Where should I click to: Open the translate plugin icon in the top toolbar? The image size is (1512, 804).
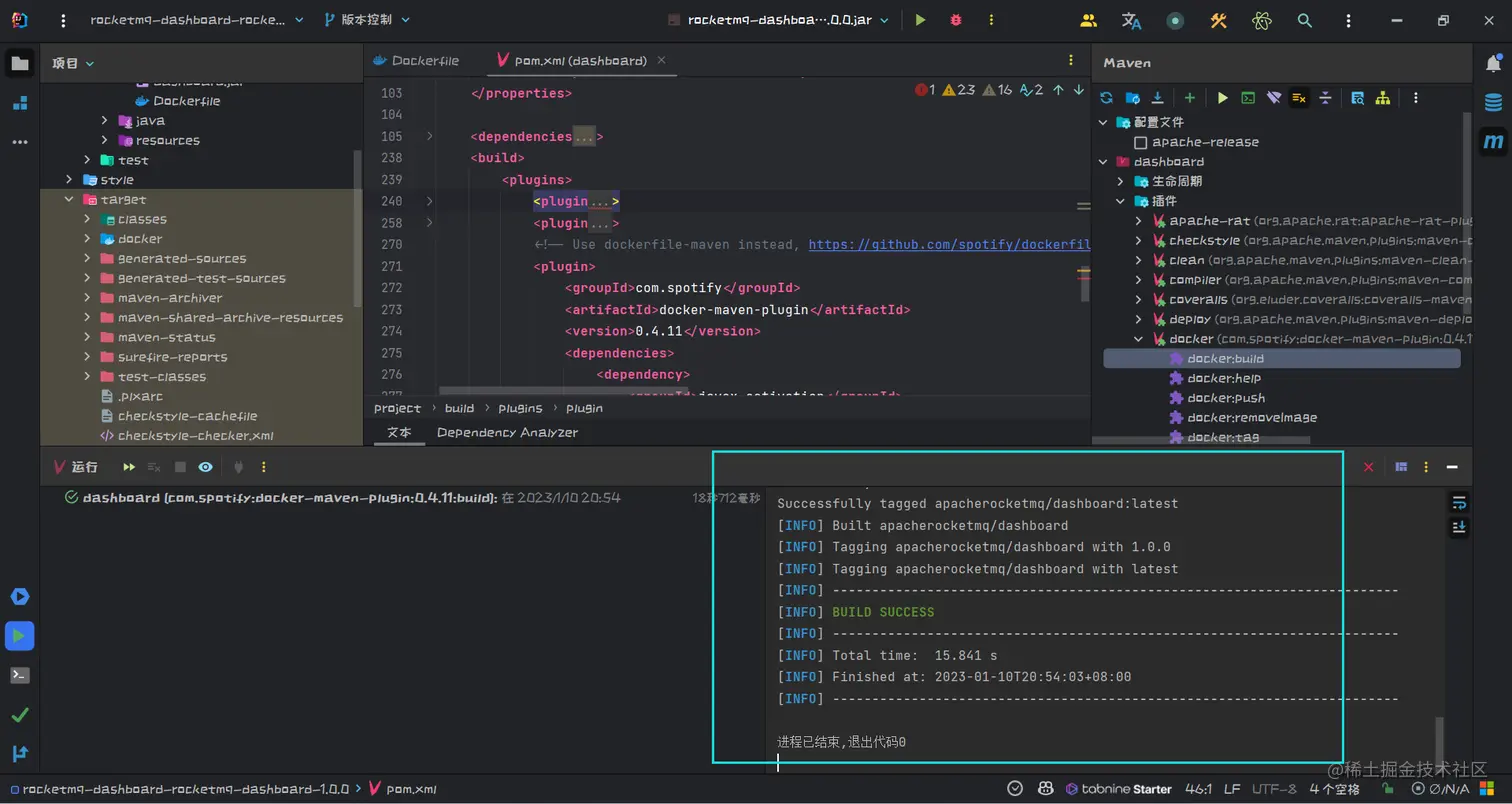(1131, 20)
